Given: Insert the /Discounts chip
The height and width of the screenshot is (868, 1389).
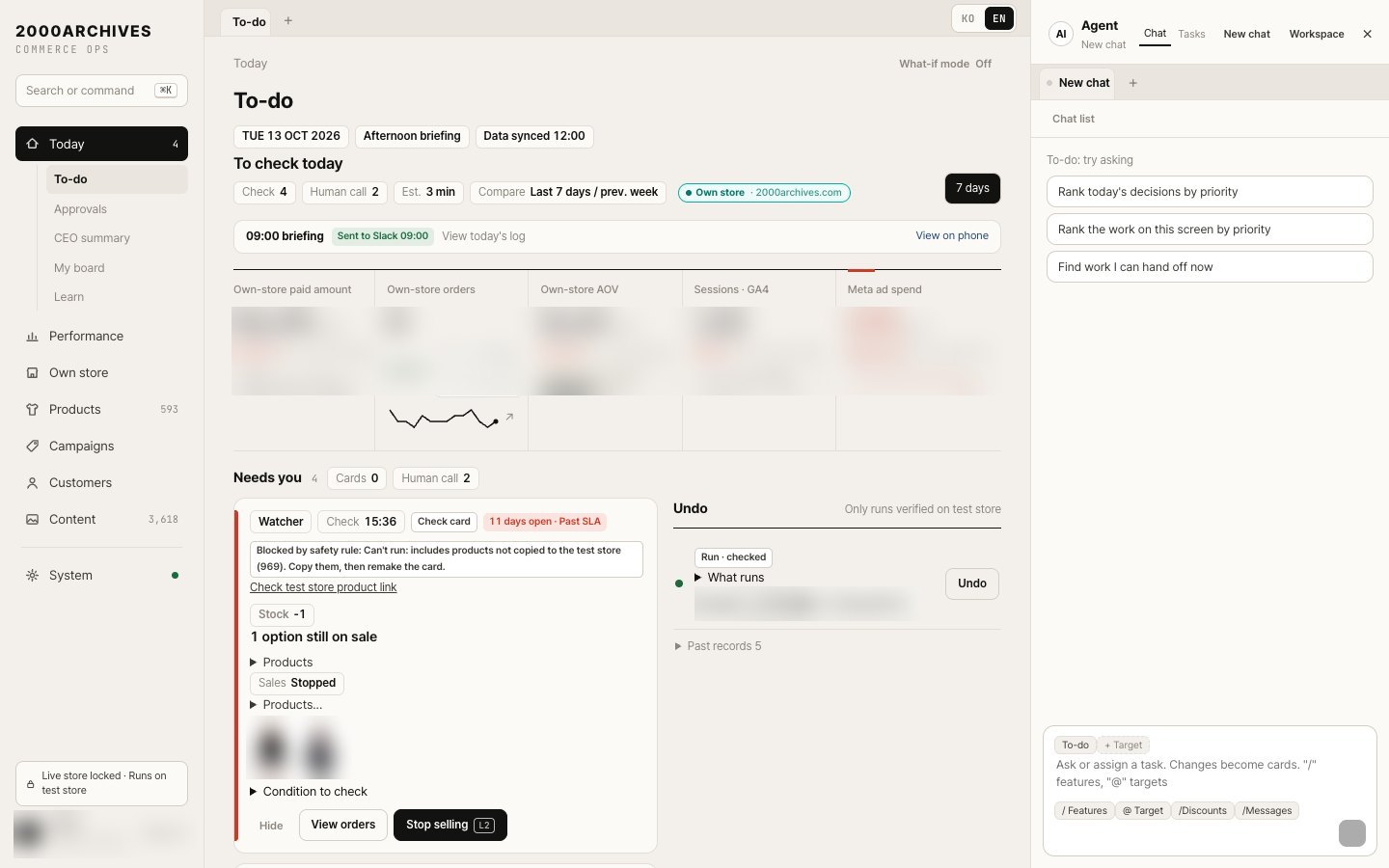Looking at the screenshot, I should point(1203,811).
